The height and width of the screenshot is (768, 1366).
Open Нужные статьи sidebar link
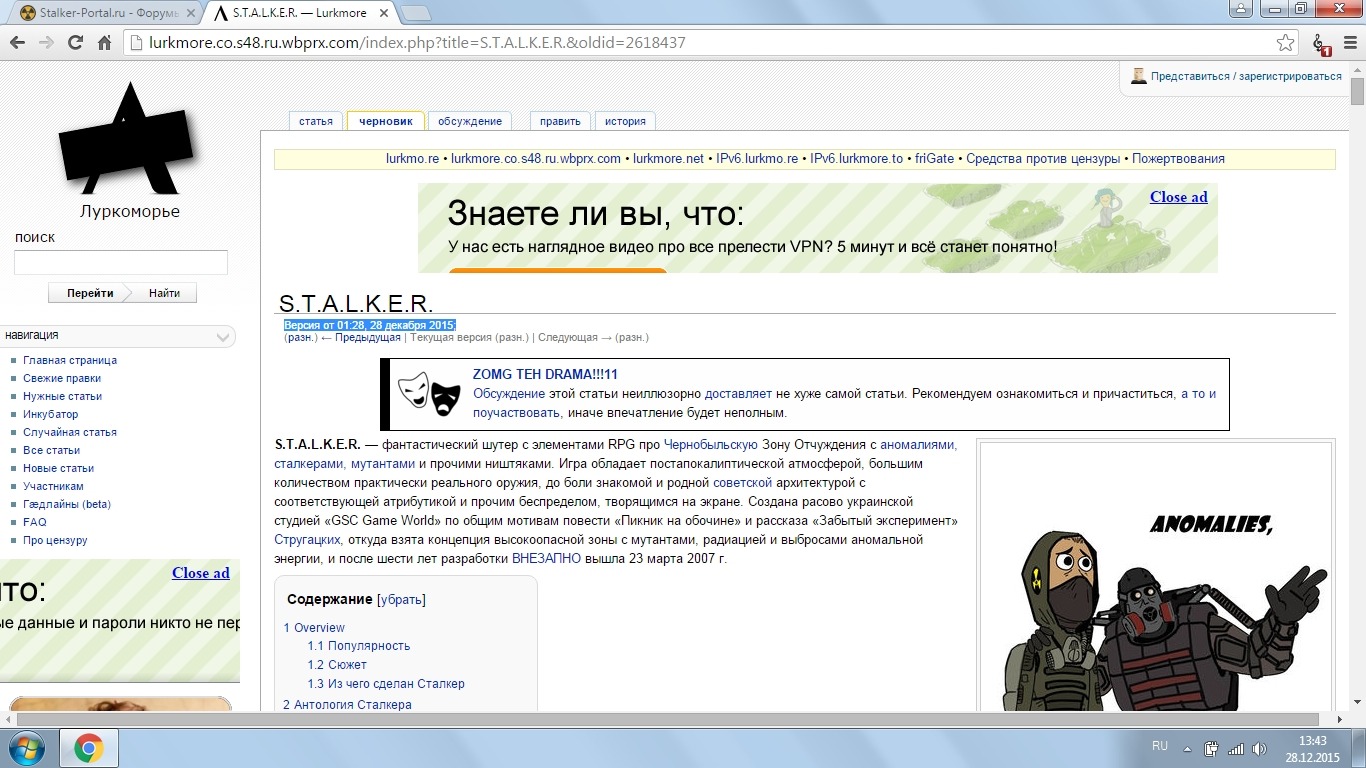pyautogui.click(x=62, y=396)
